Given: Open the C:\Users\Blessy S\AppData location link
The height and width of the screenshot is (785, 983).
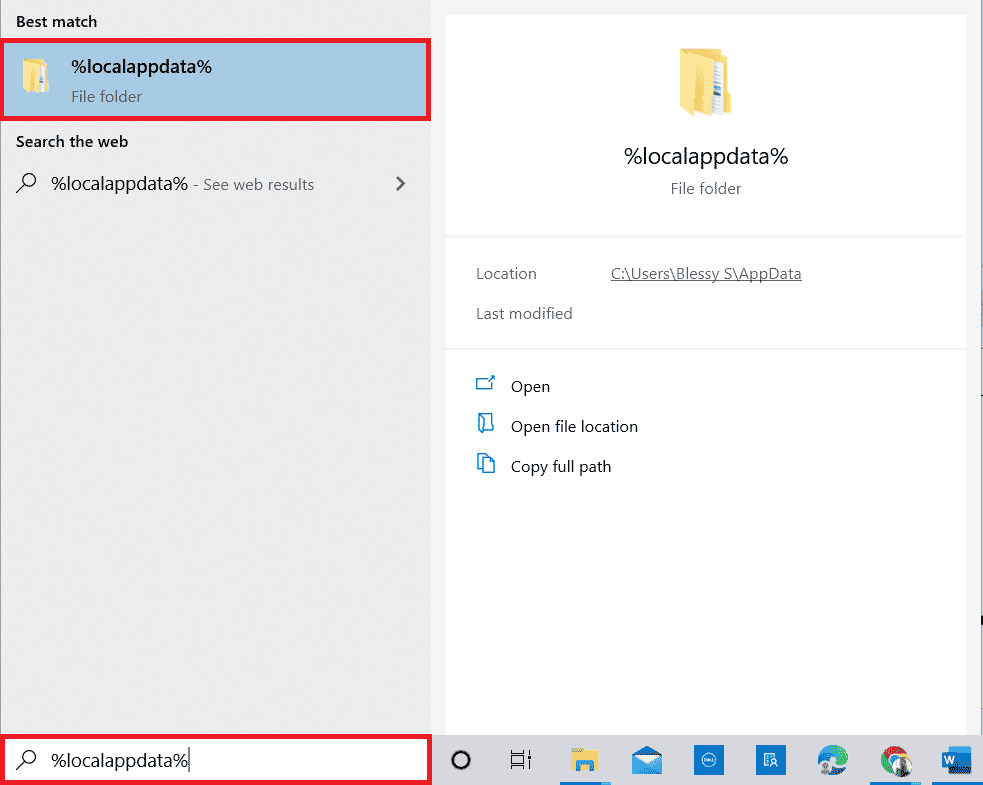Looking at the screenshot, I should click(x=706, y=273).
